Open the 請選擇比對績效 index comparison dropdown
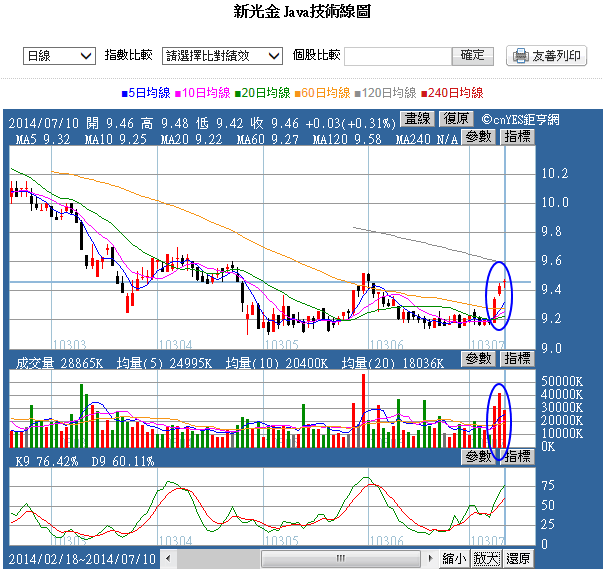 point(222,56)
